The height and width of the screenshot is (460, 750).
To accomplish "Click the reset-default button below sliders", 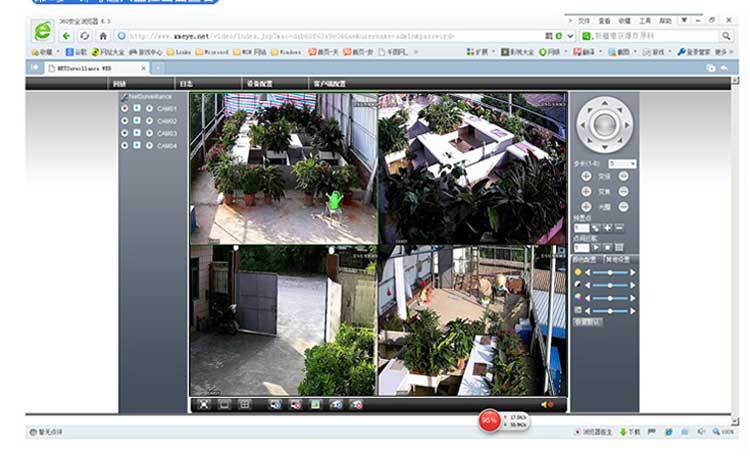I will click(x=588, y=322).
